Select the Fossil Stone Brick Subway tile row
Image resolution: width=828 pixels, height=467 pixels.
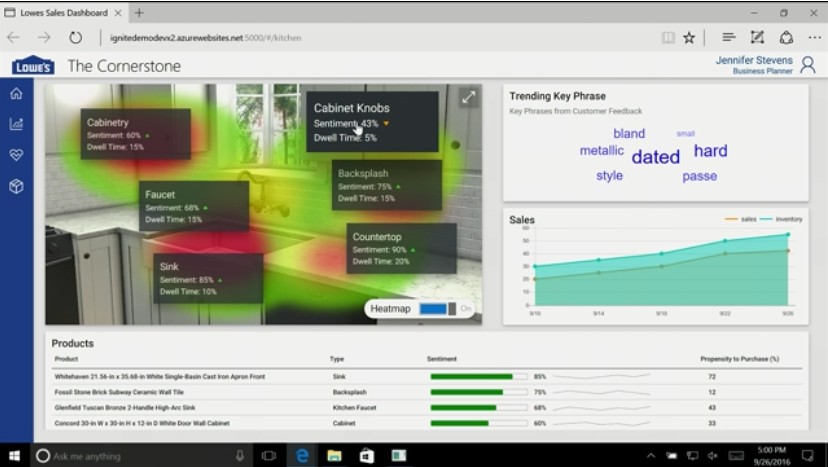coord(427,392)
